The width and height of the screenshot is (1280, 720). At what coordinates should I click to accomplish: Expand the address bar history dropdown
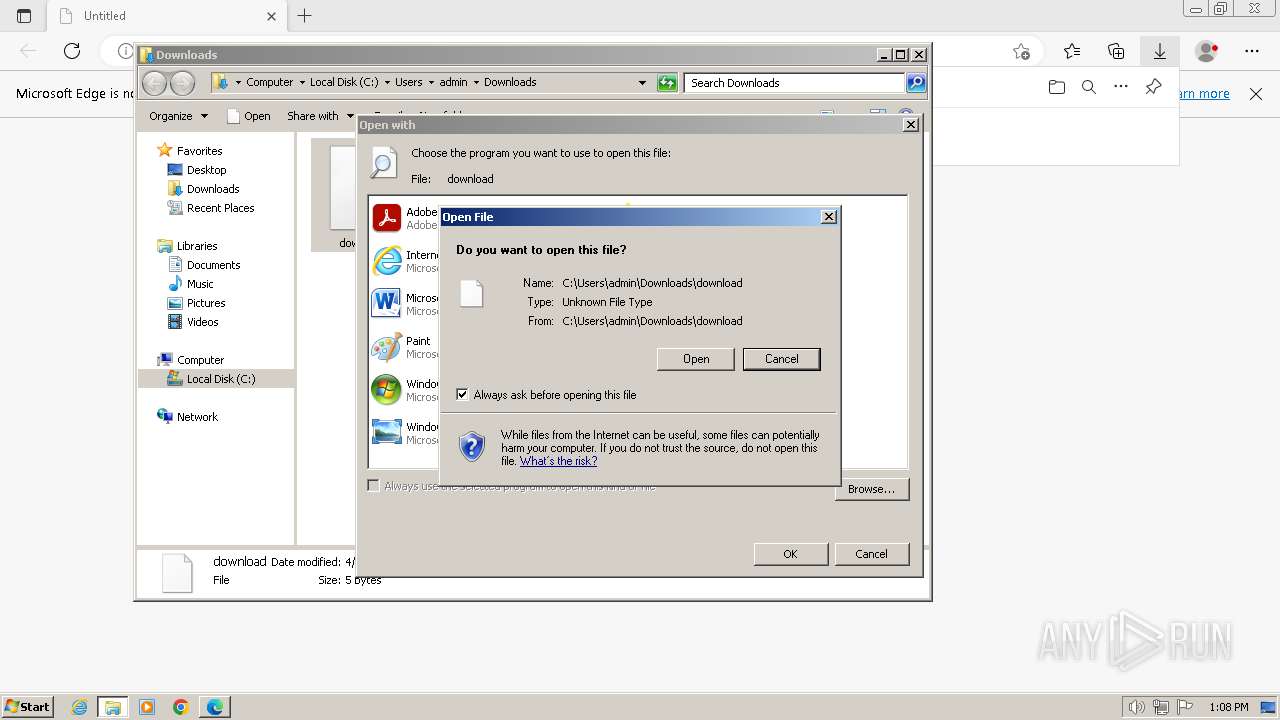(x=642, y=83)
